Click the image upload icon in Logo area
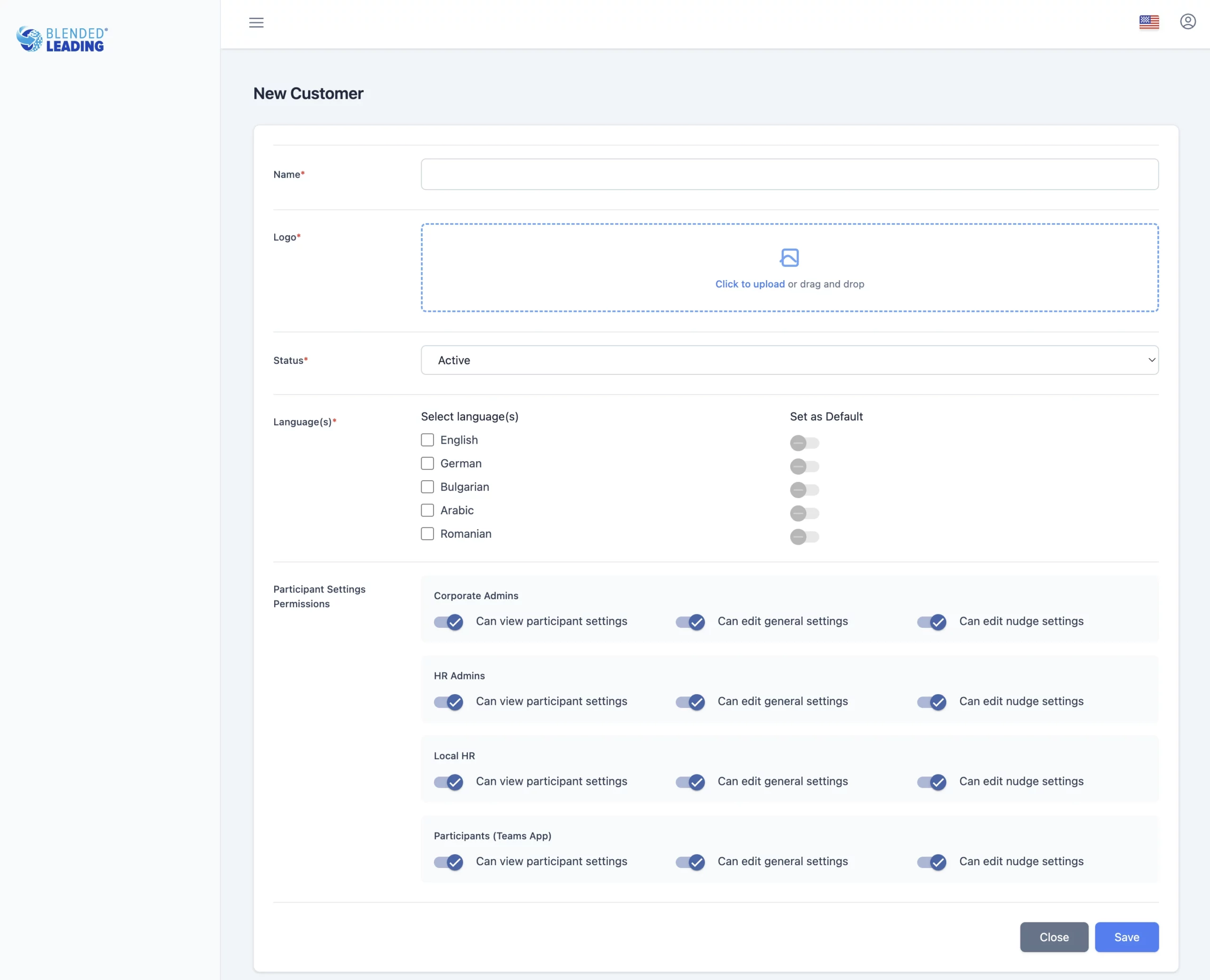Screen dimensions: 1210x980 pyautogui.click(x=789, y=258)
